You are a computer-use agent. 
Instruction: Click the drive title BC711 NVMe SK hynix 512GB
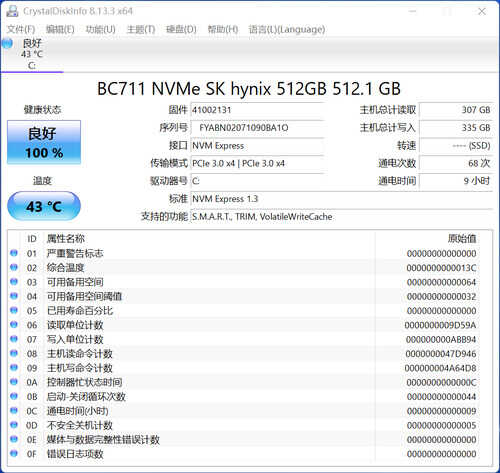point(249,89)
